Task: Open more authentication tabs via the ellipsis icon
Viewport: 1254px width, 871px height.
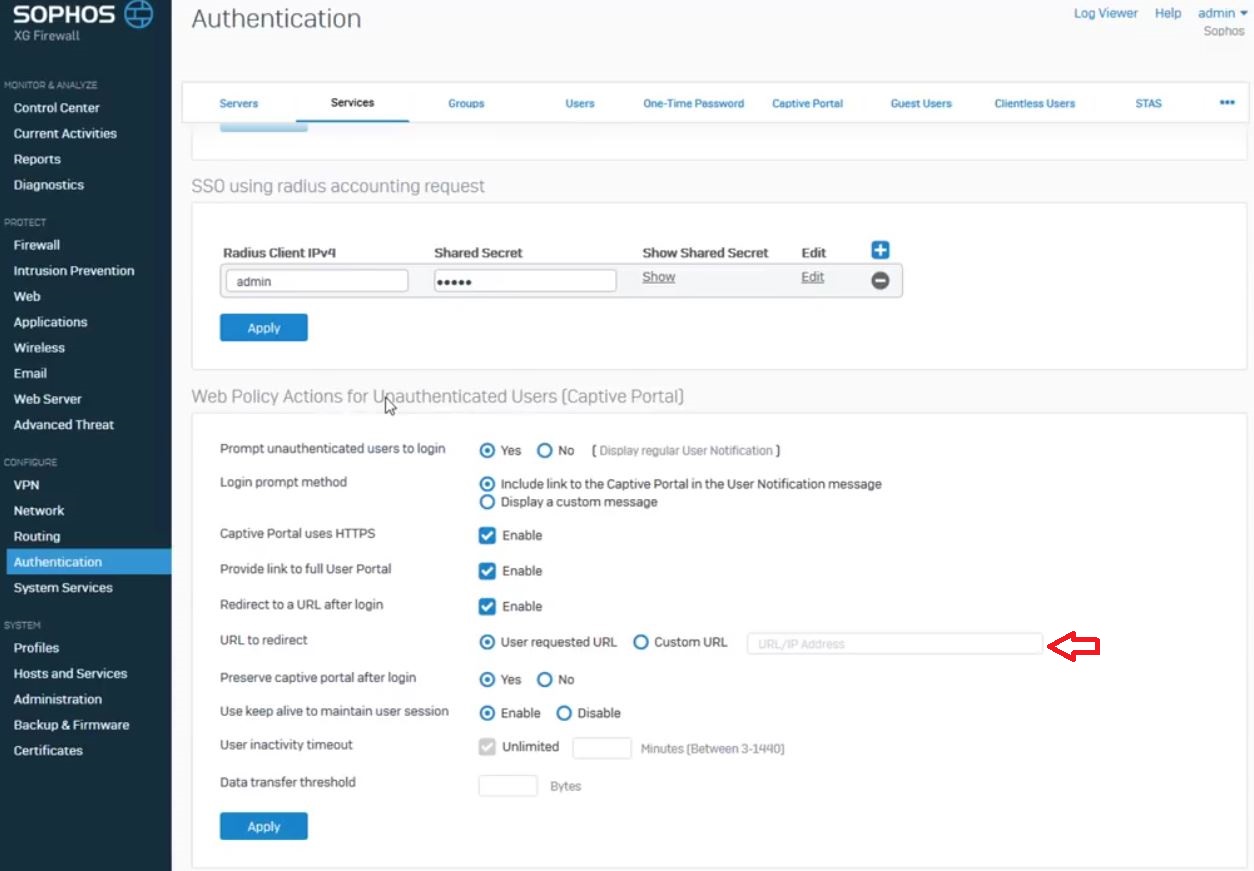Action: click(1227, 103)
